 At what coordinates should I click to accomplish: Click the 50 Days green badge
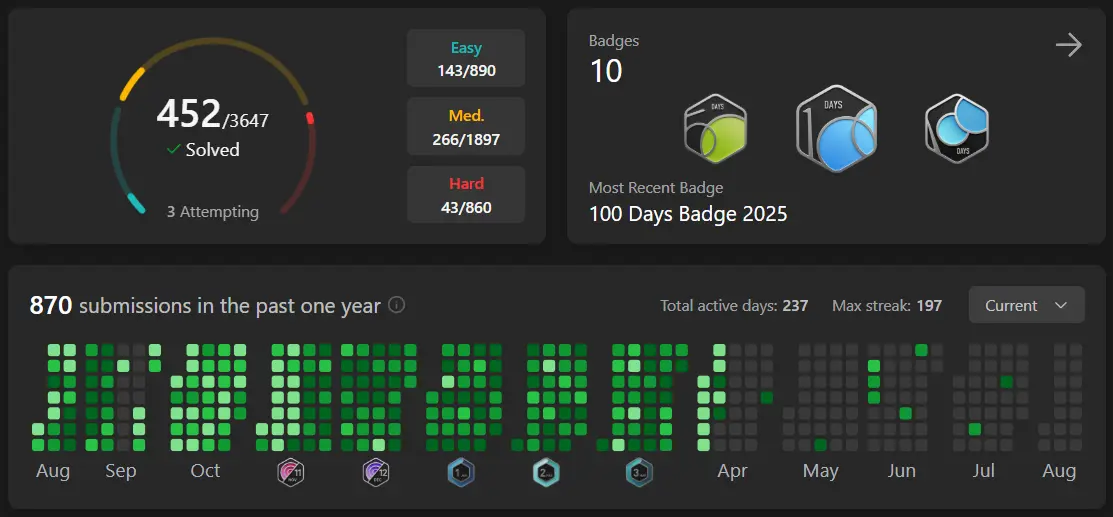pyautogui.click(x=716, y=129)
